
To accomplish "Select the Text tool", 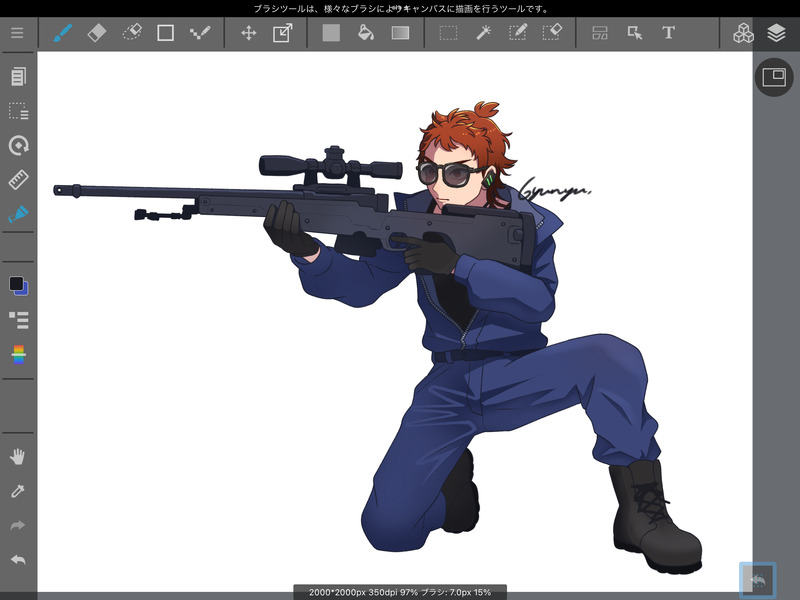I will [x=668, y=33].
